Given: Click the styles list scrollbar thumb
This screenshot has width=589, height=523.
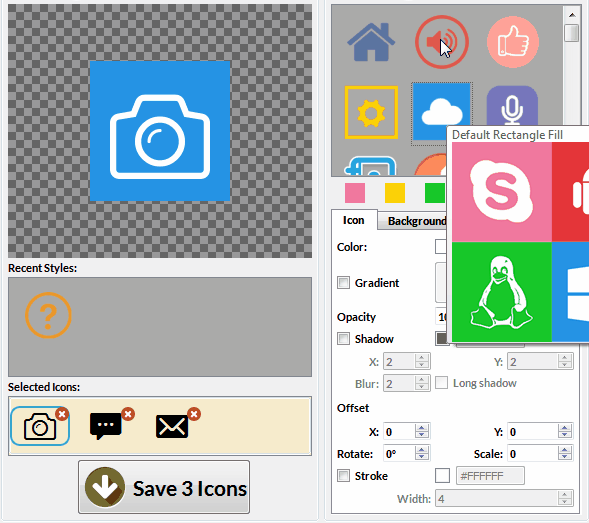Looking at the screenshot, I should tap(572, 33).
